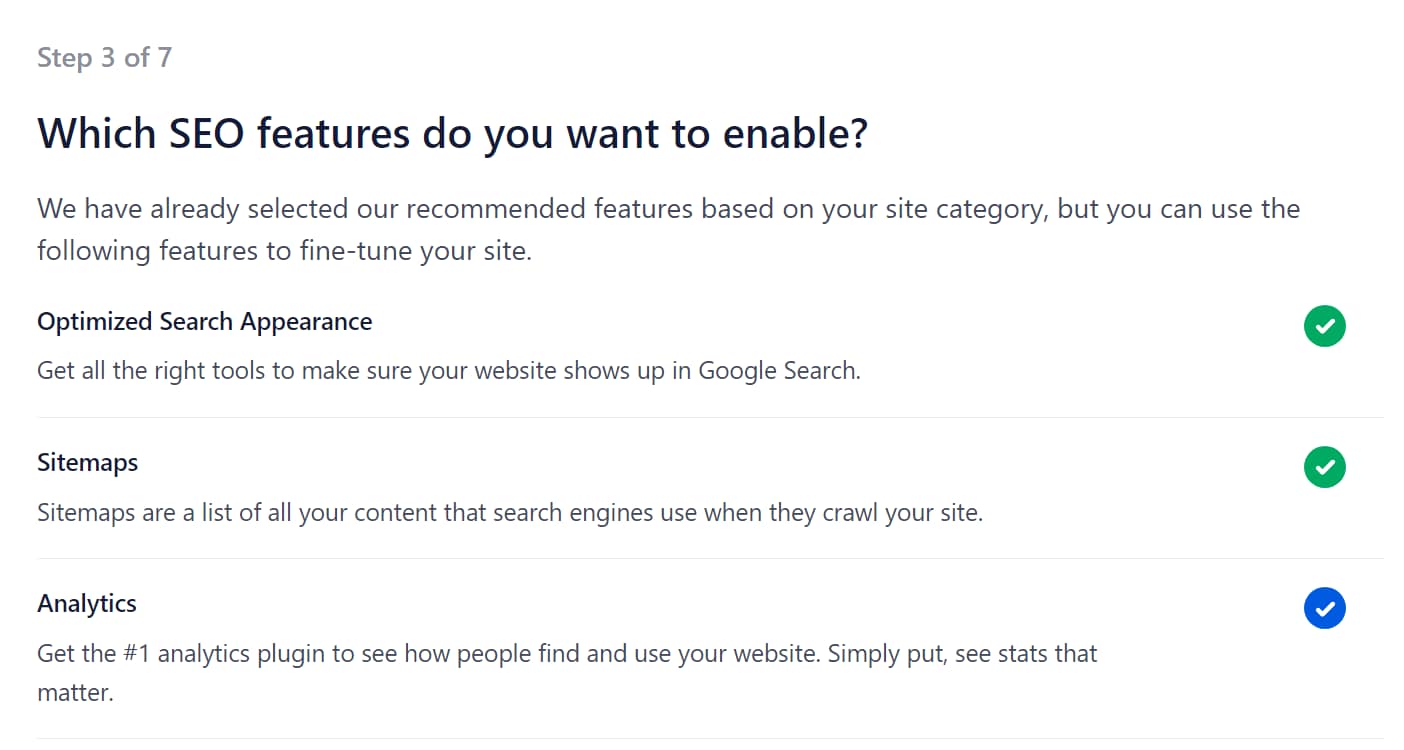Viewport: 1404px width, 750px height.
Task: Click the words "Google Search" in description
Action: tap(776, 371)
